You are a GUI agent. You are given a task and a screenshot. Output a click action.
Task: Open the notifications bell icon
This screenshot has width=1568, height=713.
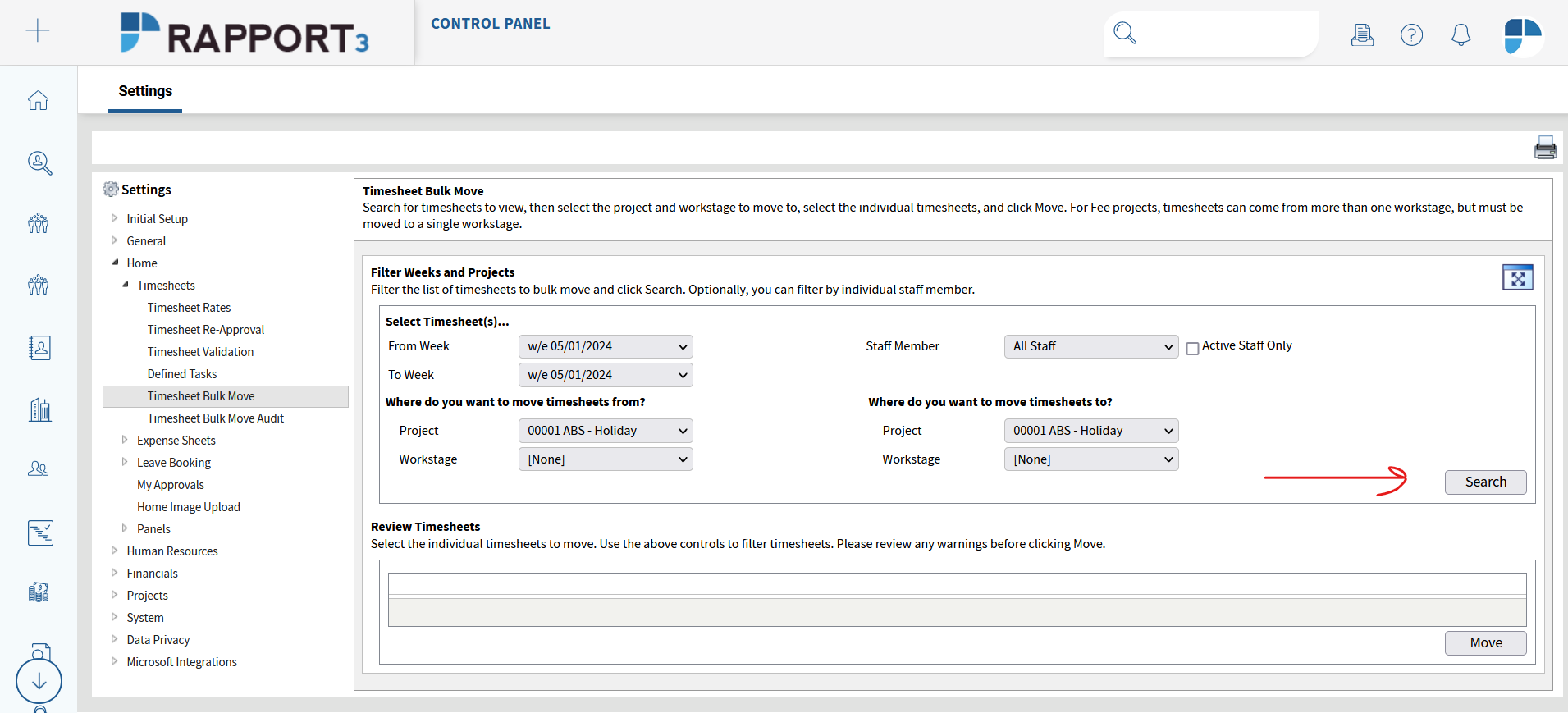coord(1461,34)
